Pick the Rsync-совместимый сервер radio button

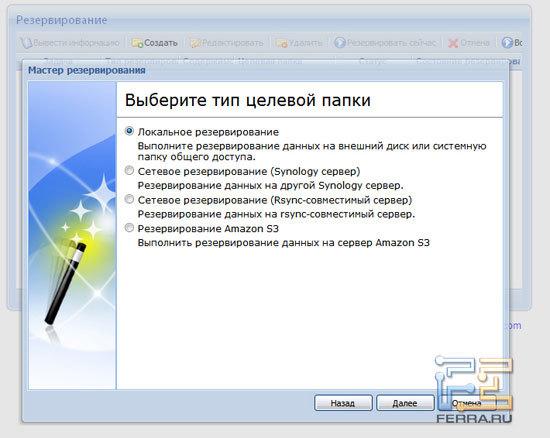coord(129,199)
